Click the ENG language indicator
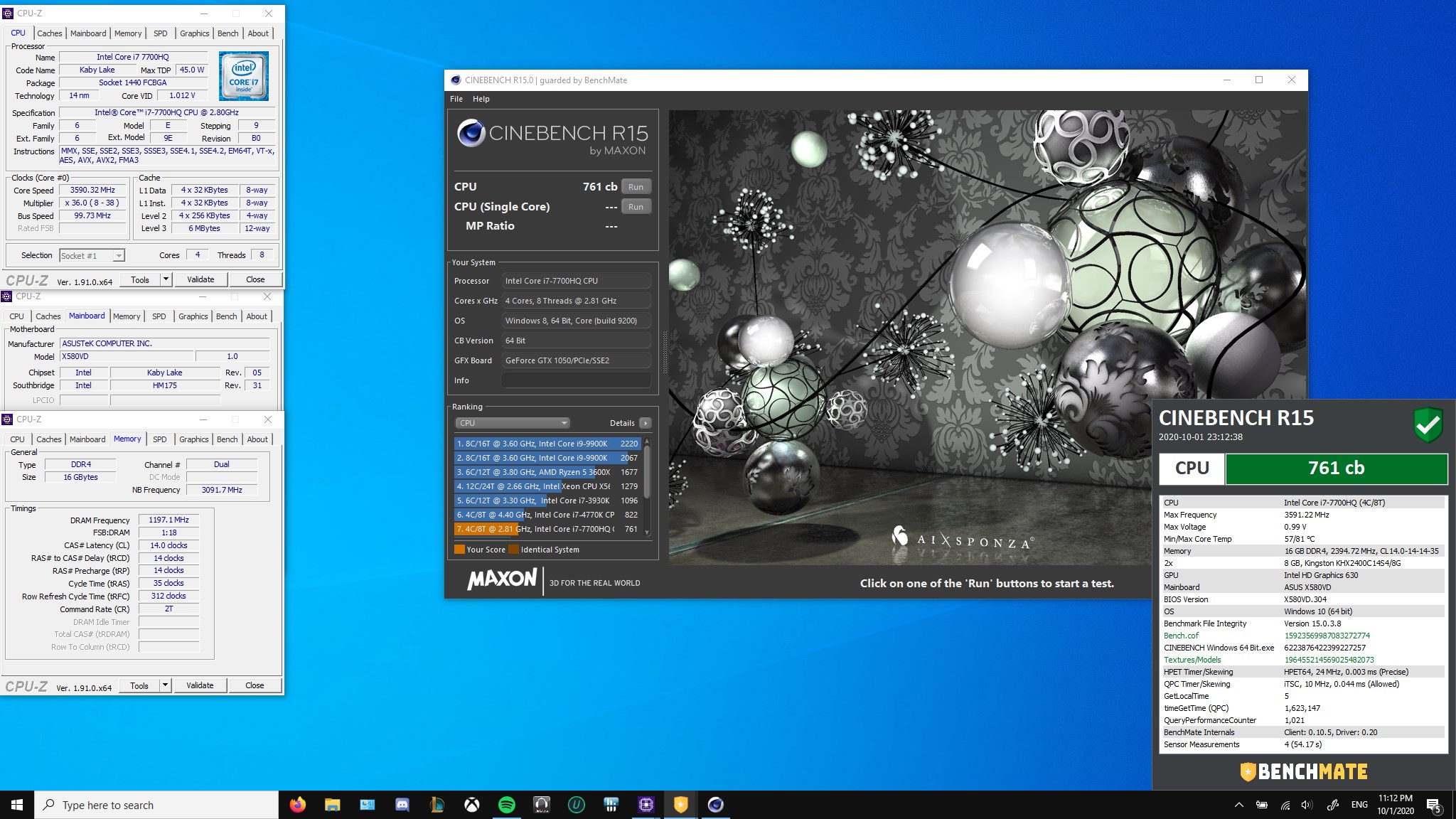1456x819 pixels. pyautogui.click(x=1359, y=805)
